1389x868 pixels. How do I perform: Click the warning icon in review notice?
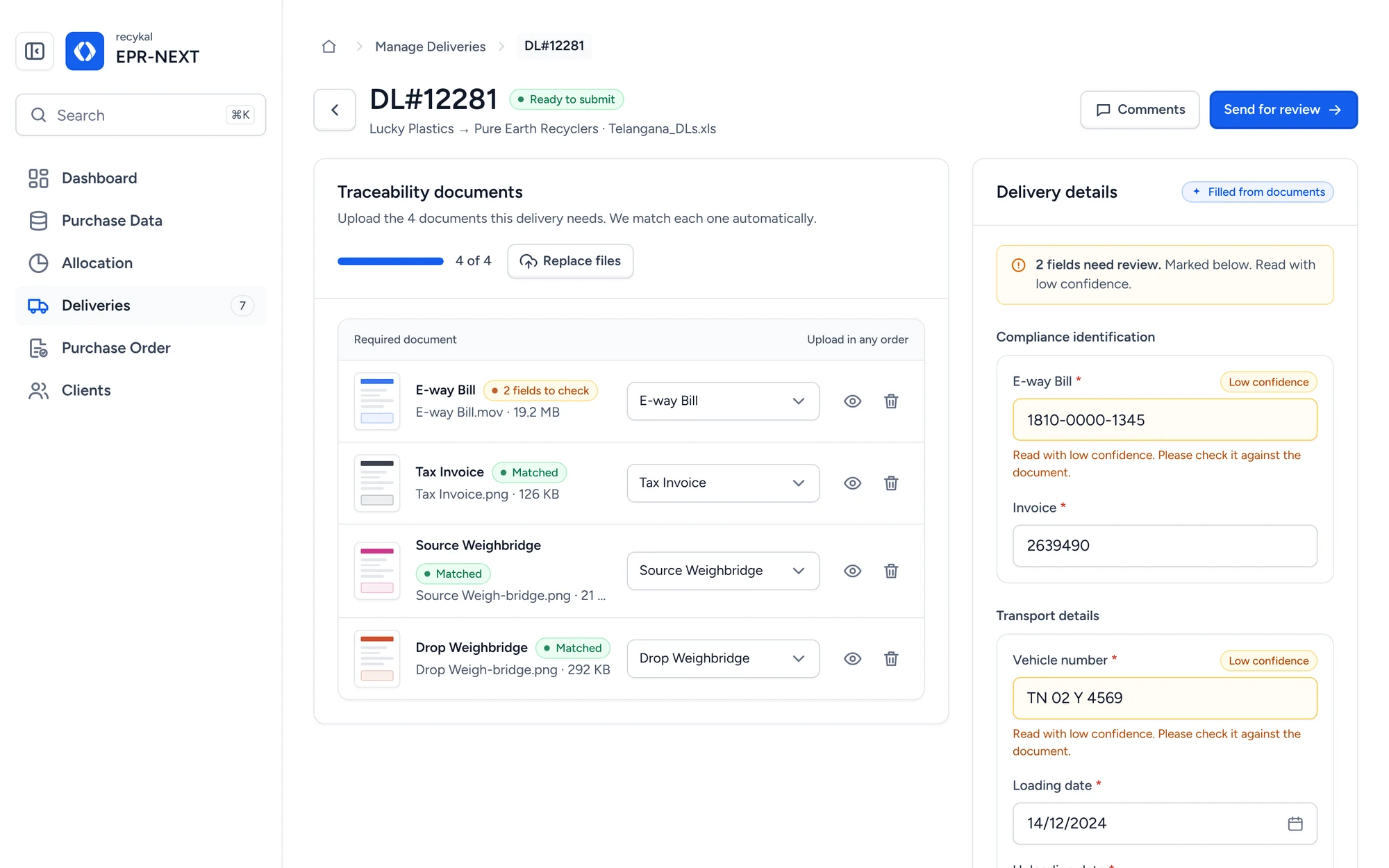1019,265
